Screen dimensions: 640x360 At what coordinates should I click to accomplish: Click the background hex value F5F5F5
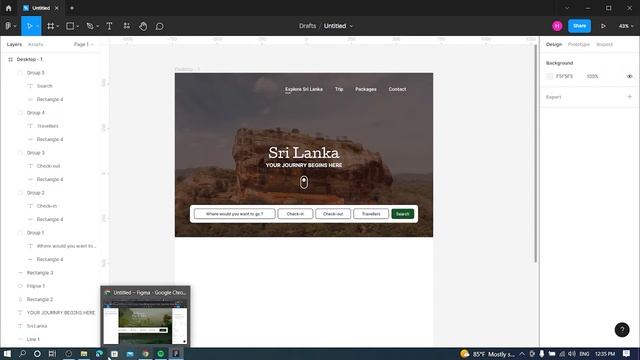(564, 76)
